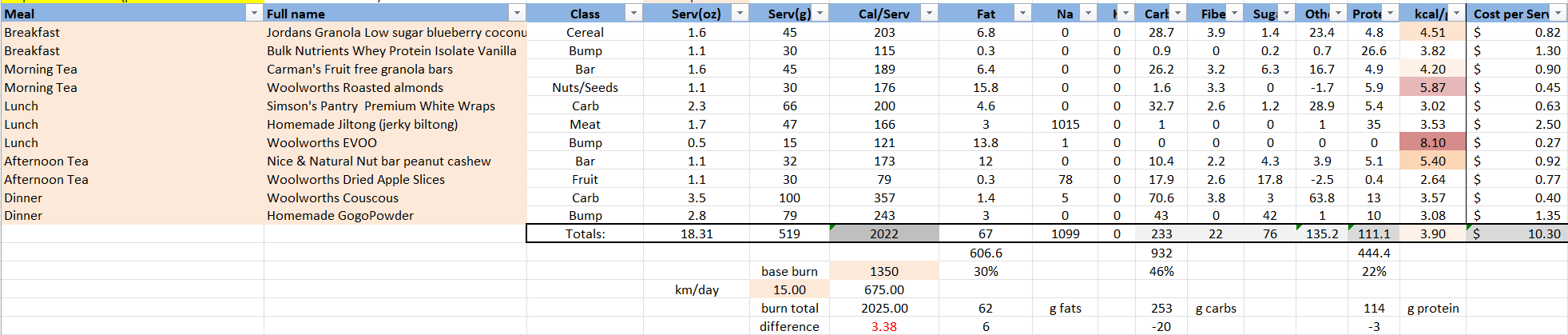Open the Fiber column filter dropdown

pos(1234,14)
